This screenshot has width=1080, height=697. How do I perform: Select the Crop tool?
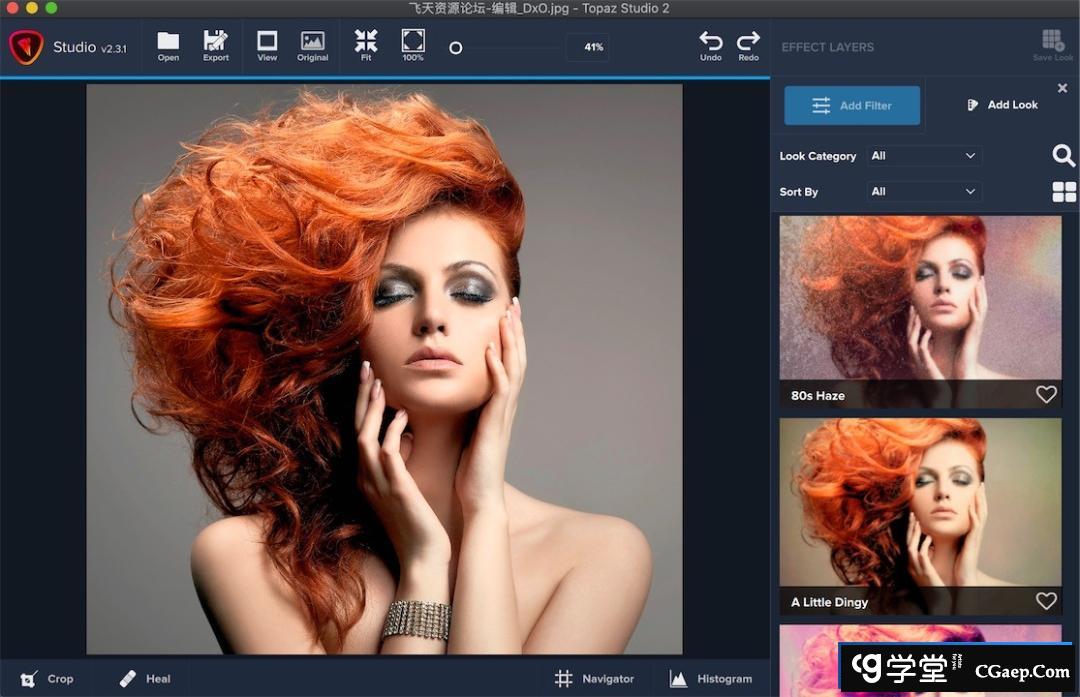(47, 678)
